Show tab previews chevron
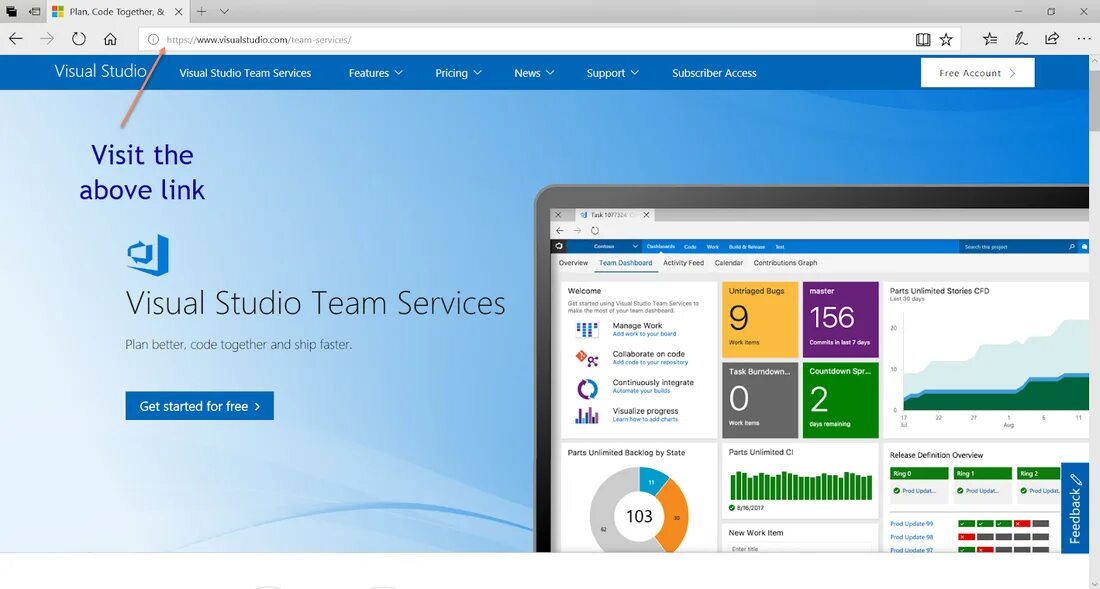Viewport: 1100px width, 589px height. point(224,11)
